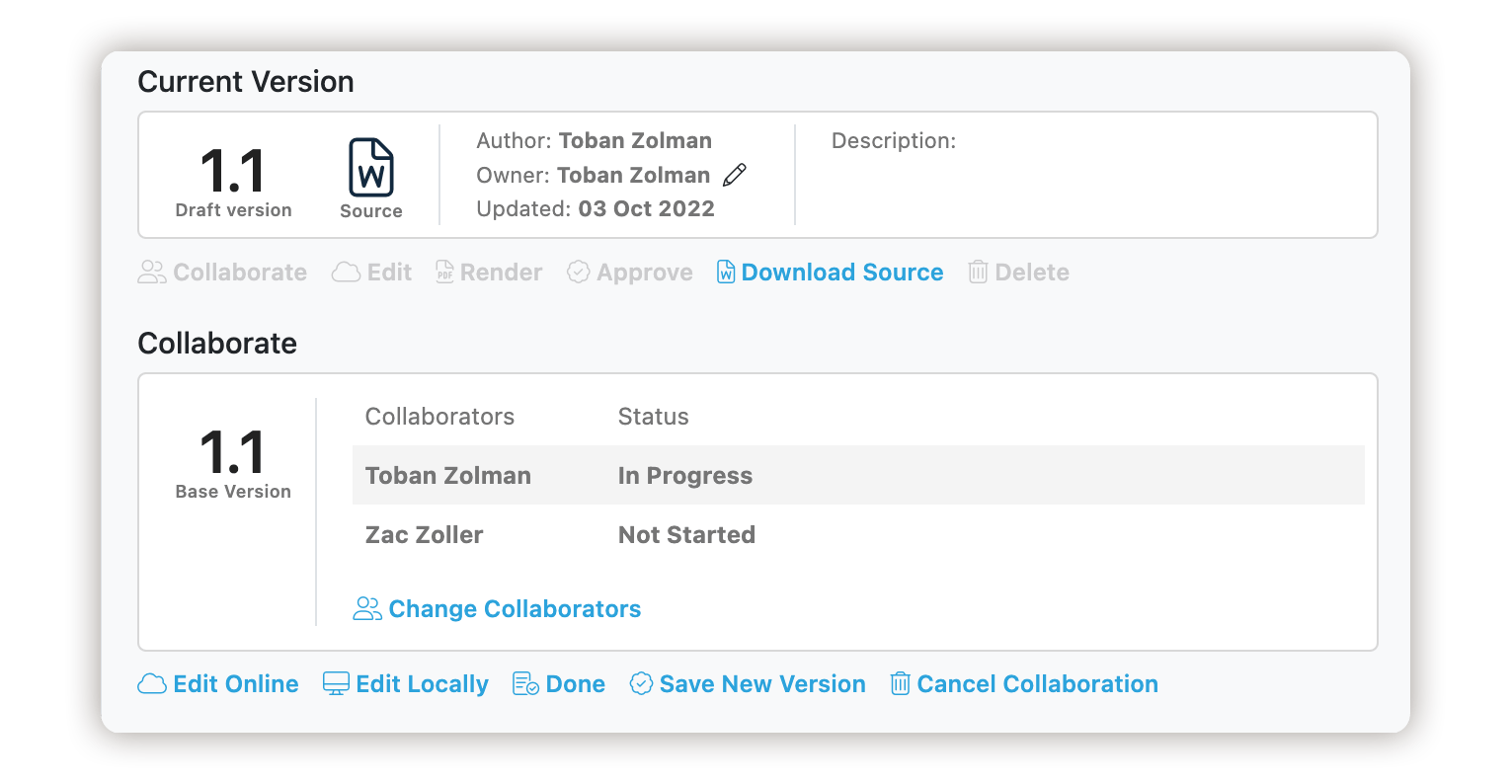Select the Toban Zolman collaborator row
This screenshot has height=784, width=1512.
tap(858, 475)
